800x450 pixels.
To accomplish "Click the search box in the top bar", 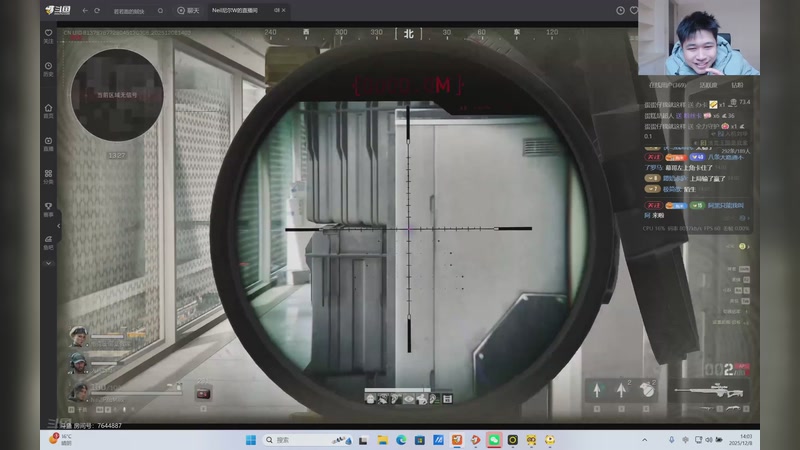I will [138, 11].
